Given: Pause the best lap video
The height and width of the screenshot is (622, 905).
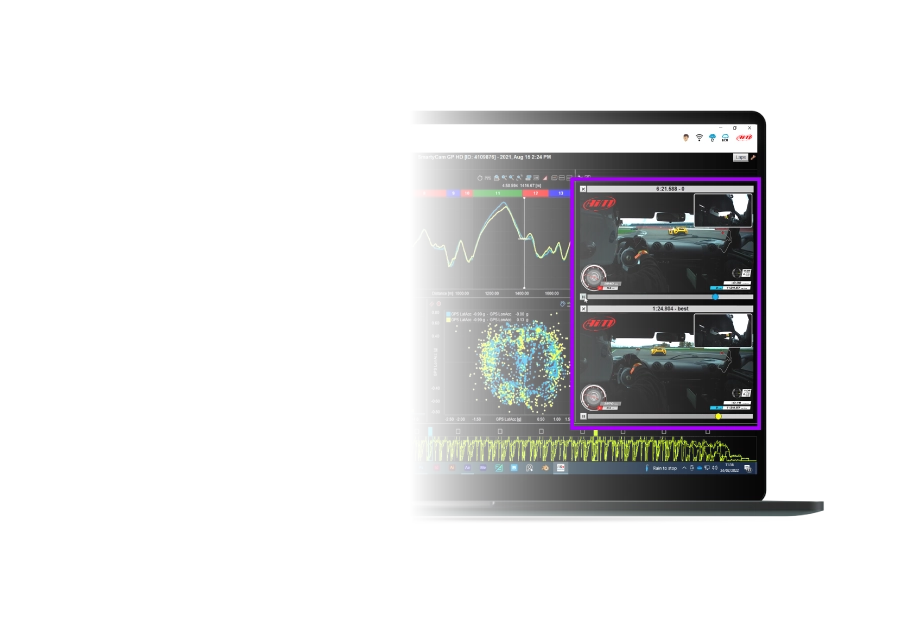Looking at the screenshot, I should point(583,416).
